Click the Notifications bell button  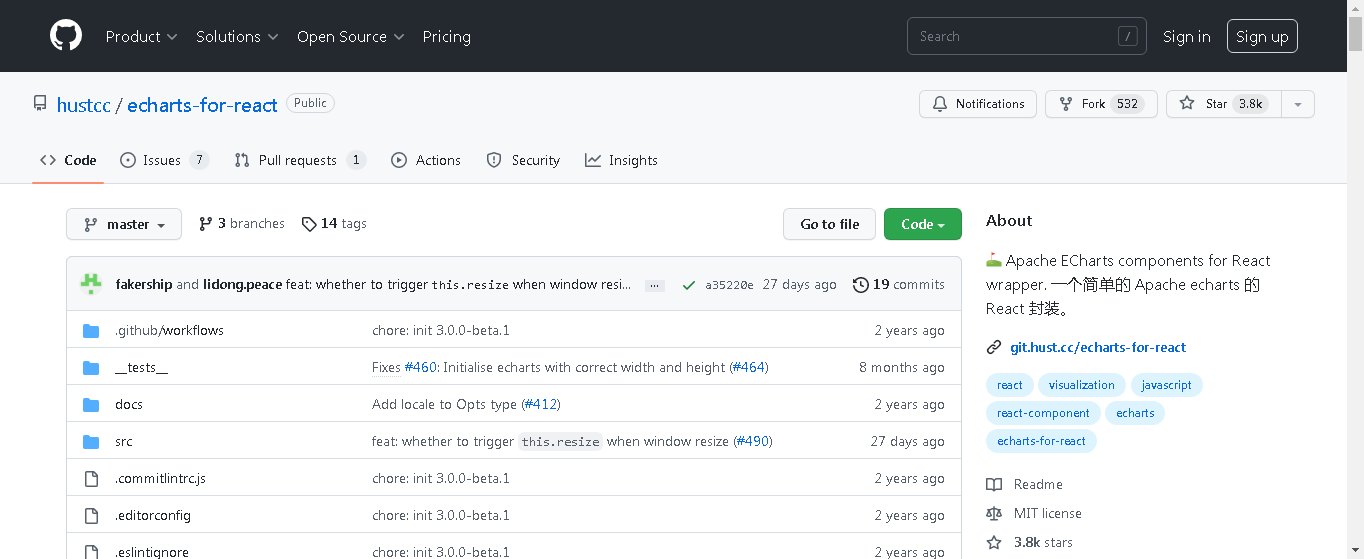point(978,104)
